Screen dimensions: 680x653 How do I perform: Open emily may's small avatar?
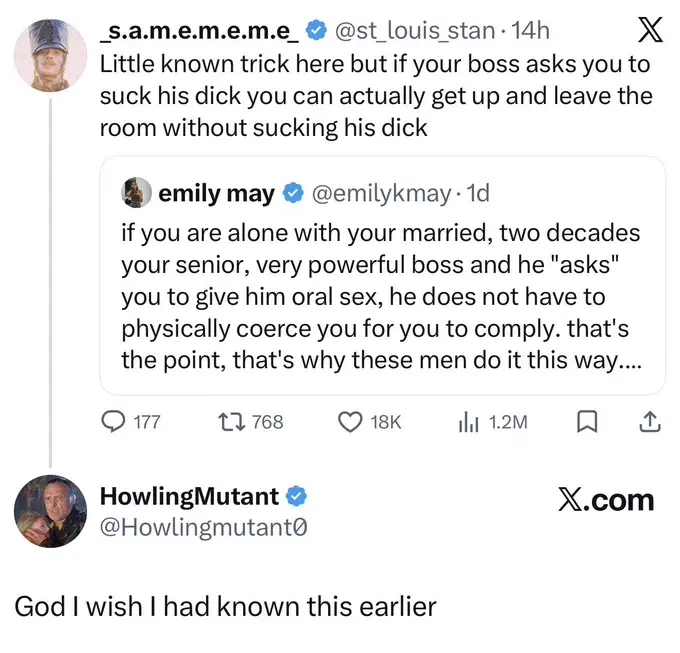[137, 193]
